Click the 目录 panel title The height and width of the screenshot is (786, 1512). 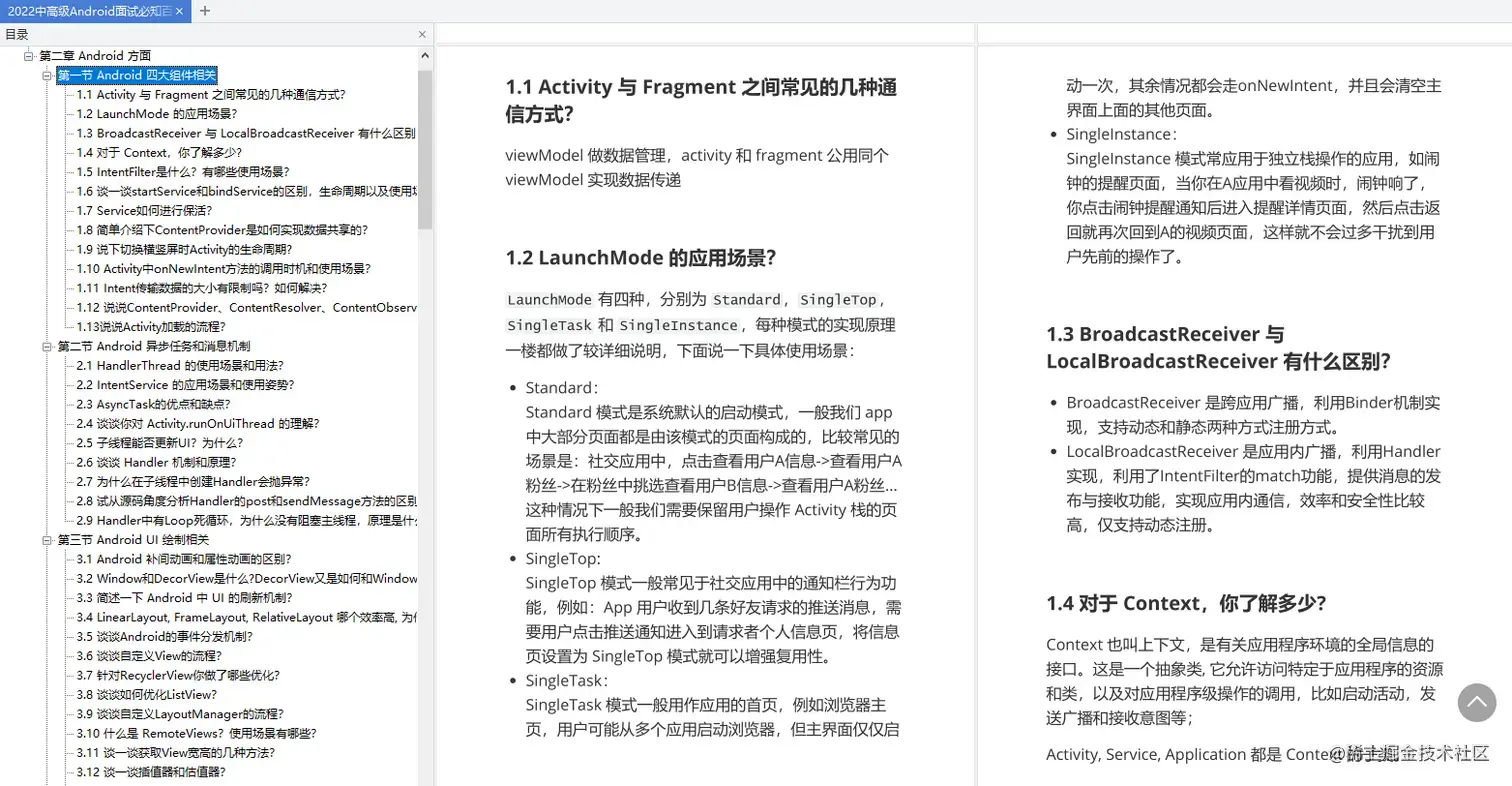[x=17, y=35]
